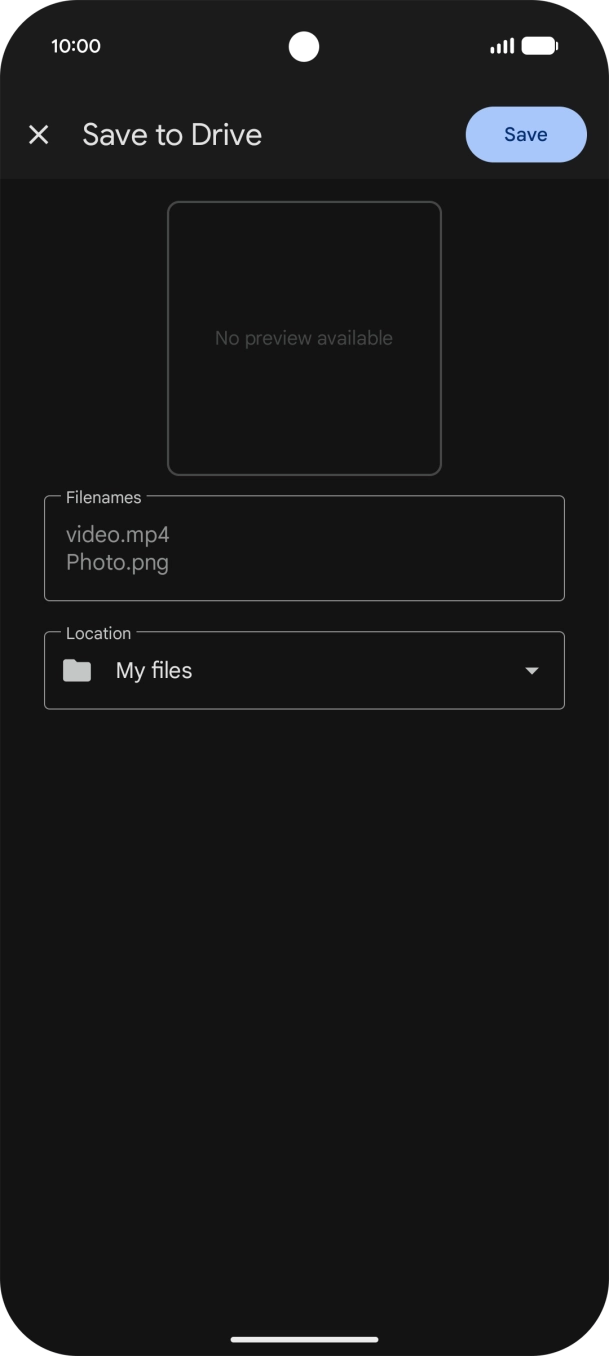Tap the front camera cutout

tap(304, 46)
